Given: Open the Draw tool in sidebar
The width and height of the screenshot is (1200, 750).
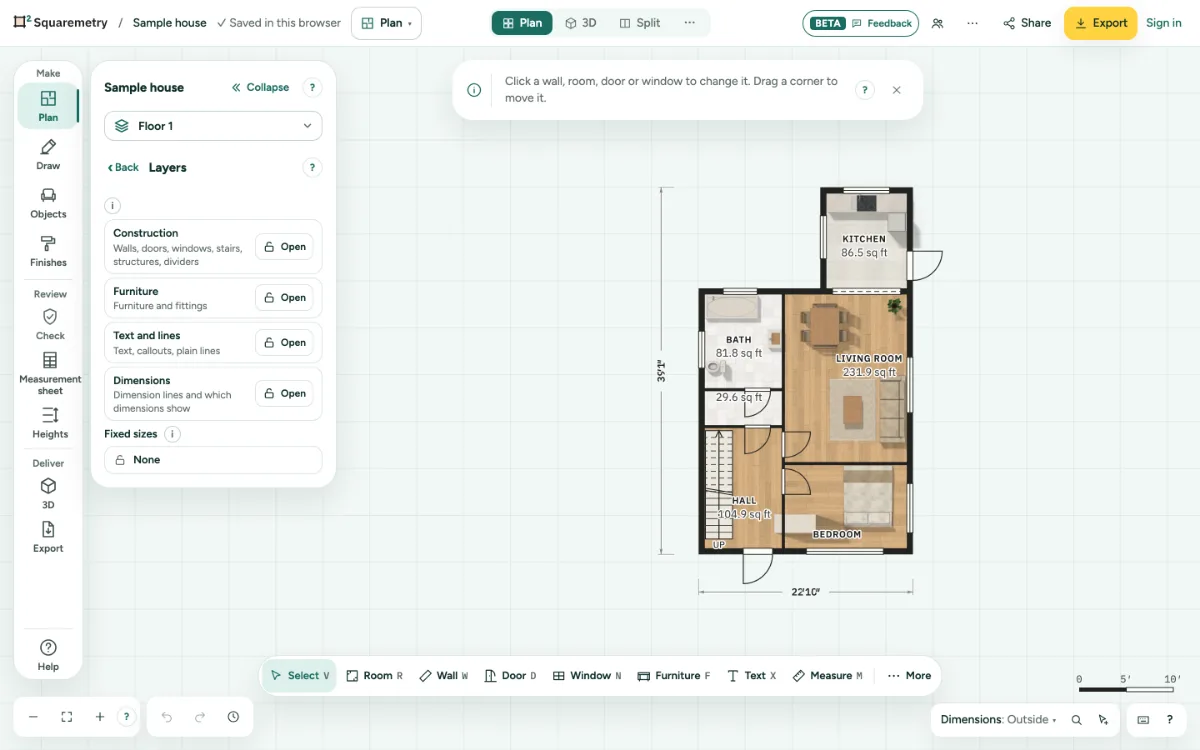Looking at the screenshot, I should (x=48, y=155).
